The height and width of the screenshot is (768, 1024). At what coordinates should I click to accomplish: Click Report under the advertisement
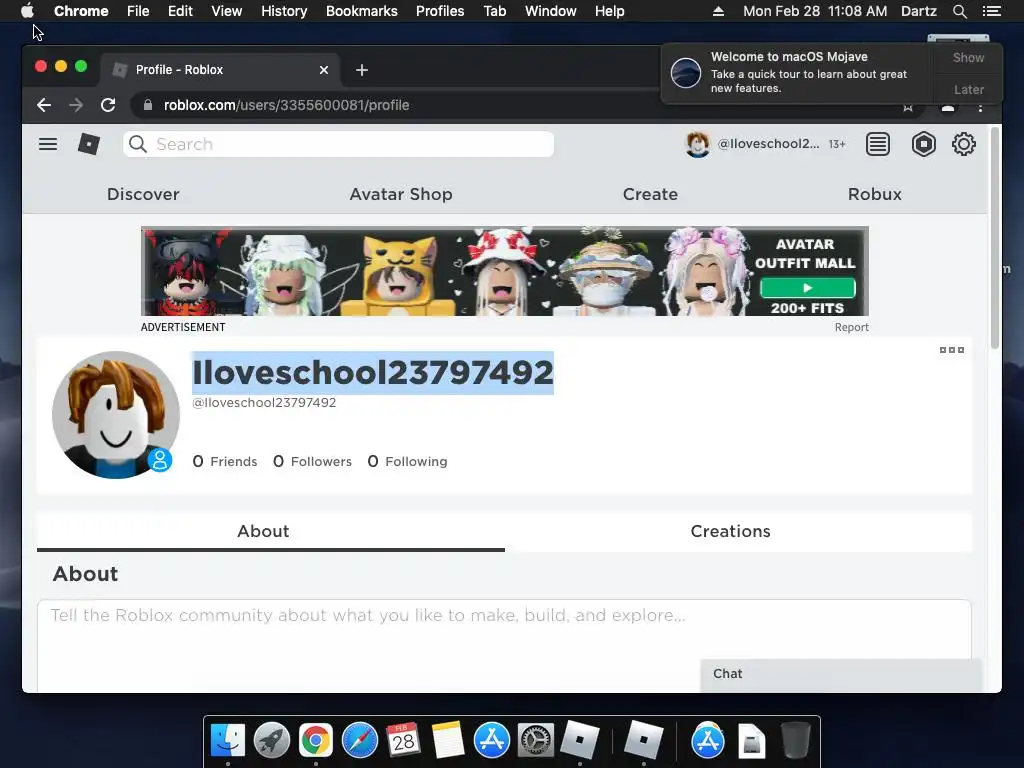(x=852, y=327)
